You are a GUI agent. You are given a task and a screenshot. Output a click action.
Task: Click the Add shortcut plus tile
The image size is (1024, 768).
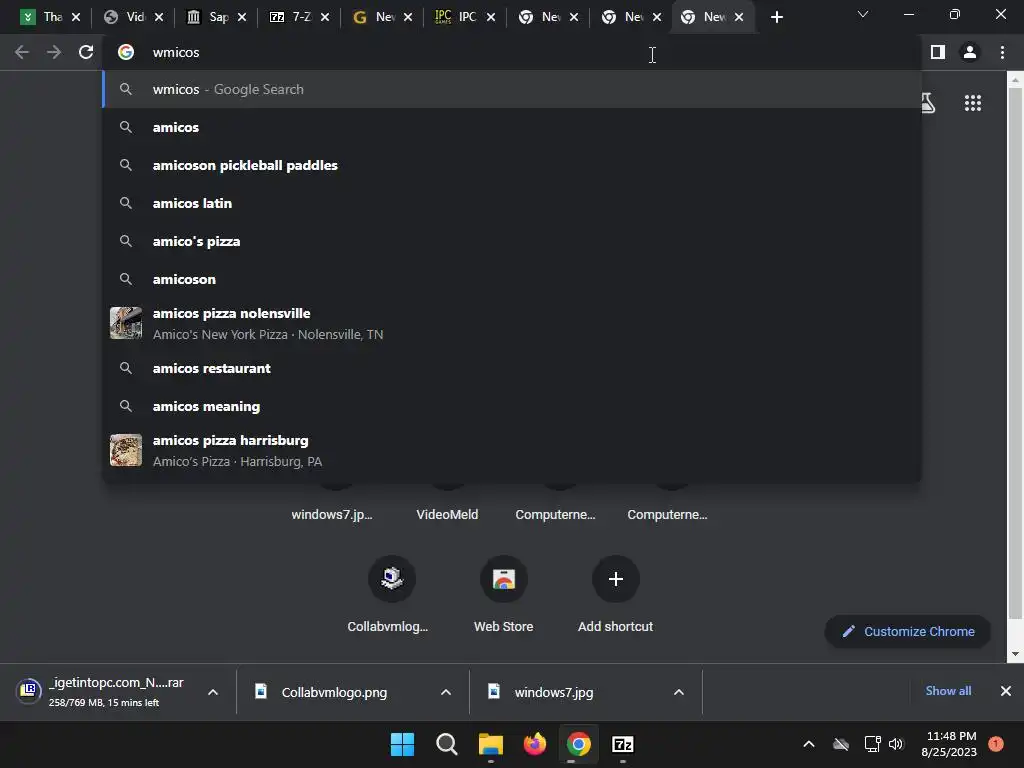615,579
